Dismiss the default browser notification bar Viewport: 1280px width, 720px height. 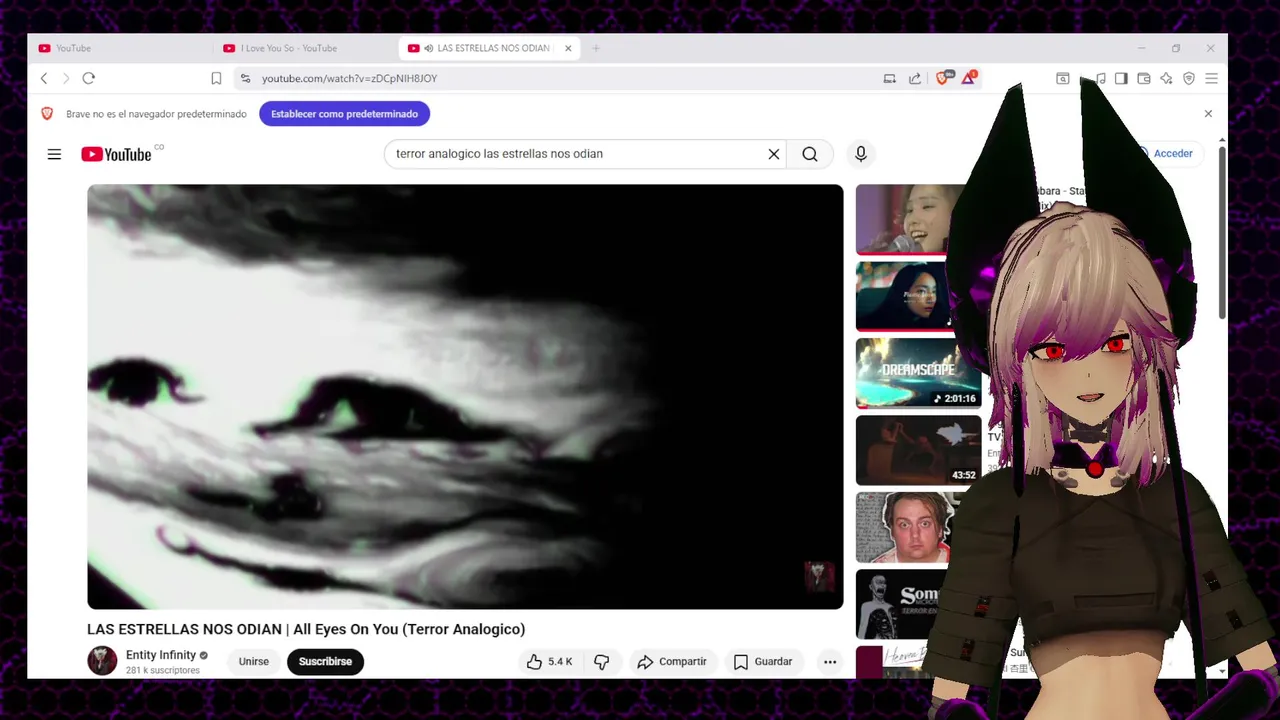pyautogui.click(x=1208, y=114)
